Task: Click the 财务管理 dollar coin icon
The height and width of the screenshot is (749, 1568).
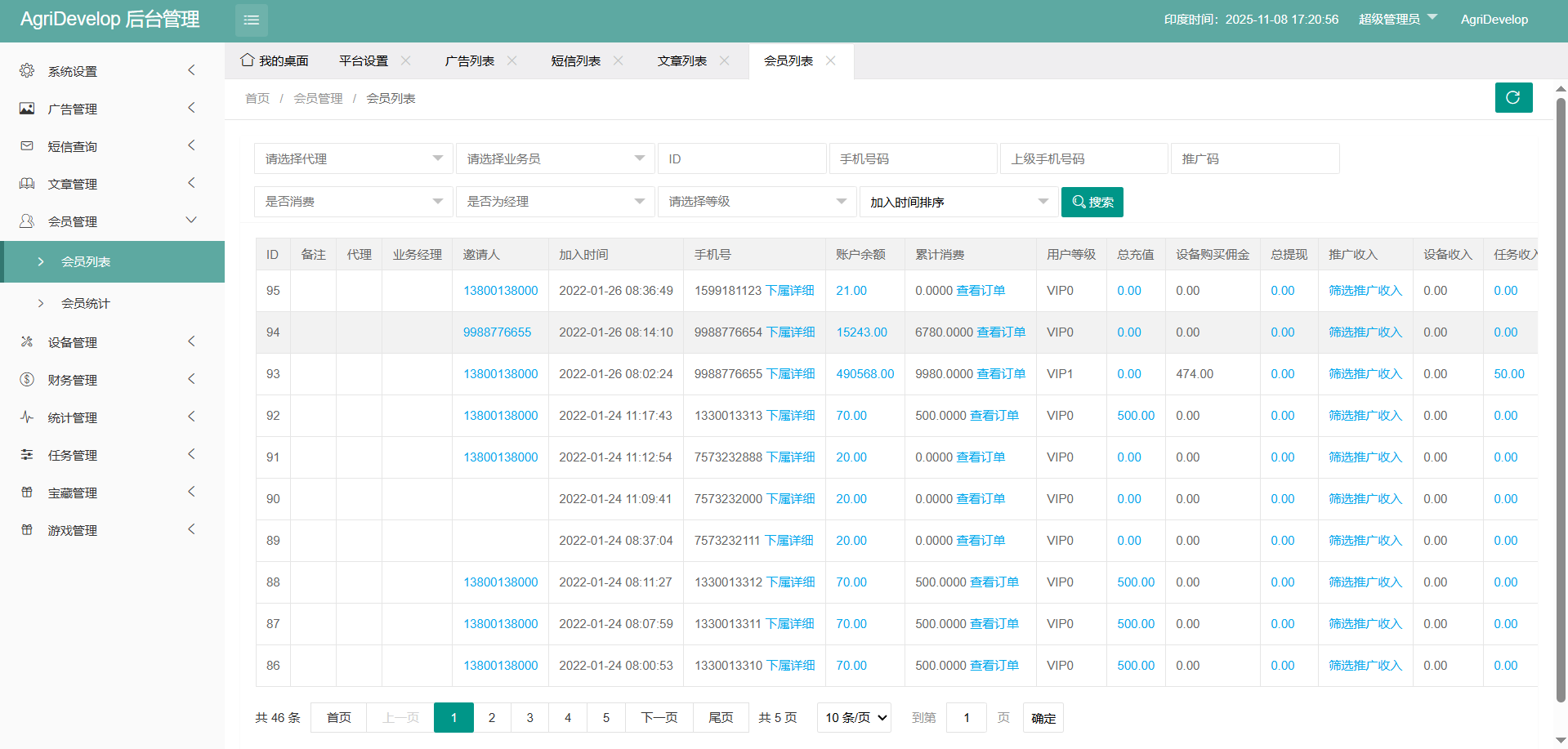Action: click(27, 380)
